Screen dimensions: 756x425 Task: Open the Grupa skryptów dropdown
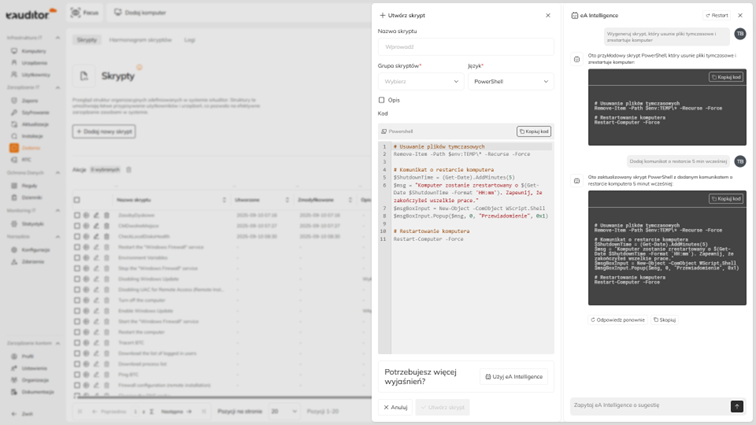(x=420, y=81)
